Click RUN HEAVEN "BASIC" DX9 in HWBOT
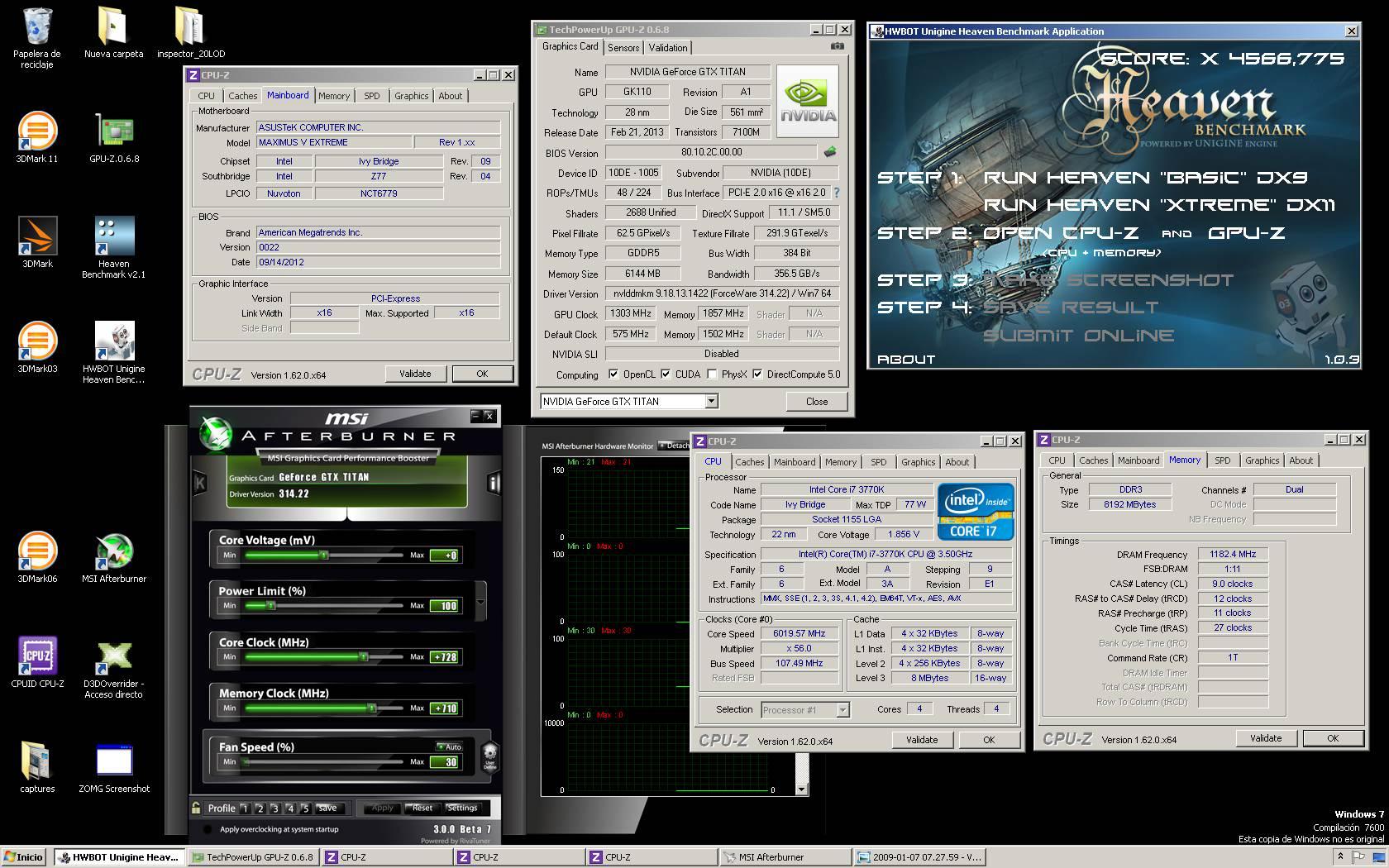Screen dimensions: 1389x868 point(1145,178)
